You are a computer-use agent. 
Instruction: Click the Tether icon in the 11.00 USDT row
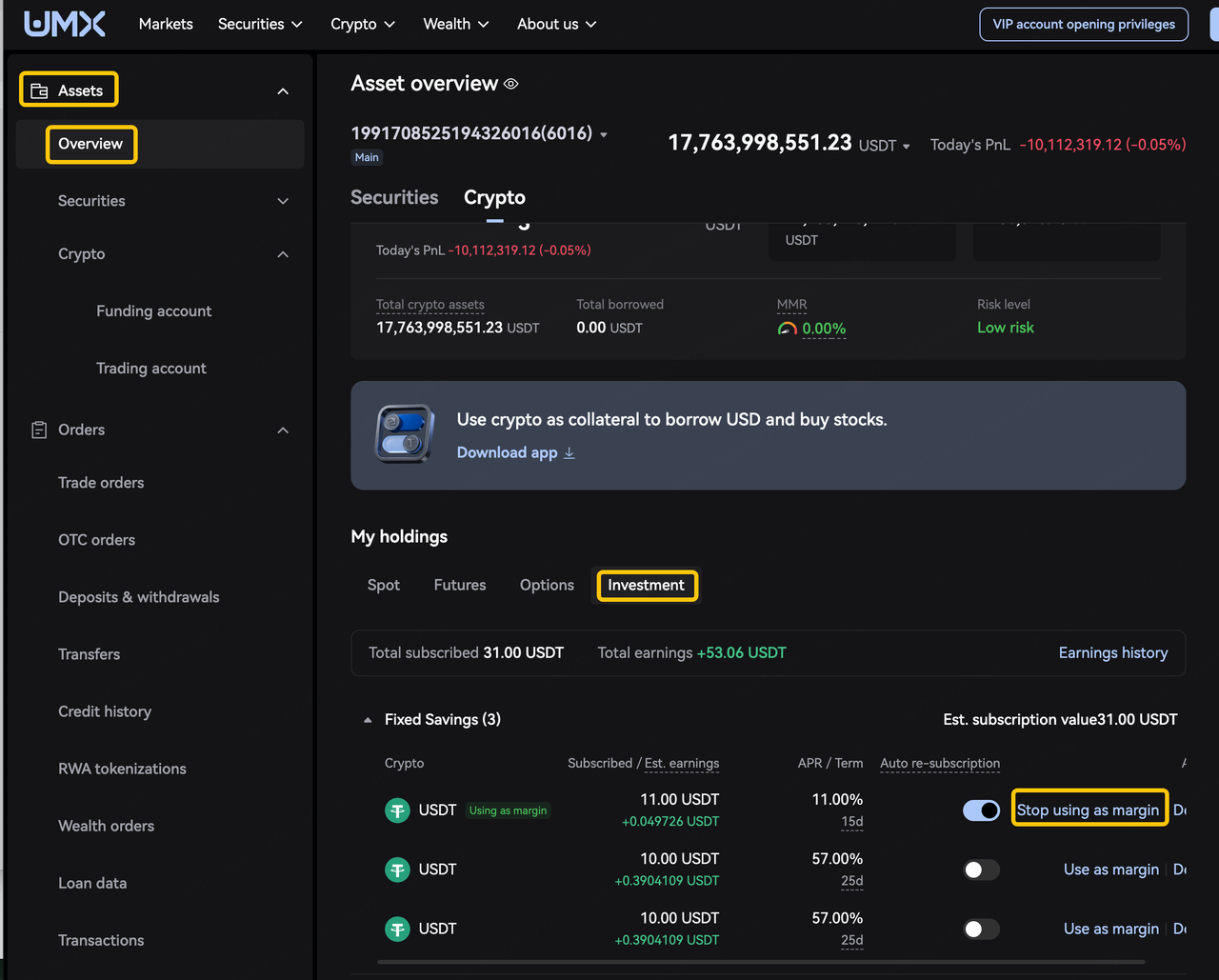pos(397,810)
